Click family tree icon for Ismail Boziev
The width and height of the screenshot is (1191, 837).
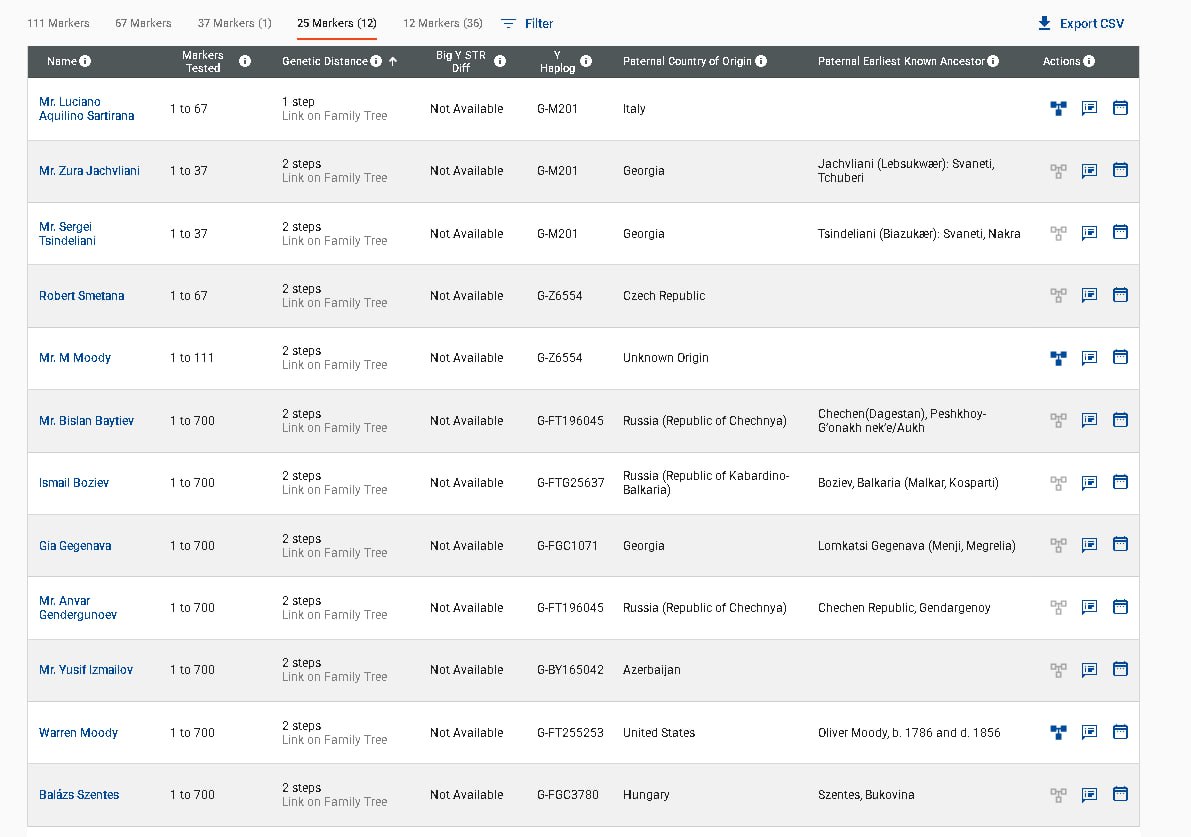pos(1058,483)
